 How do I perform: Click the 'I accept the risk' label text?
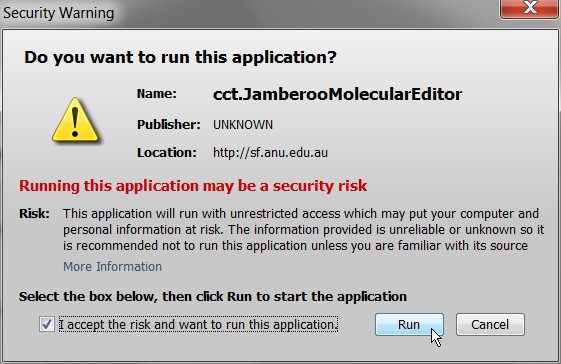point(198,325)
